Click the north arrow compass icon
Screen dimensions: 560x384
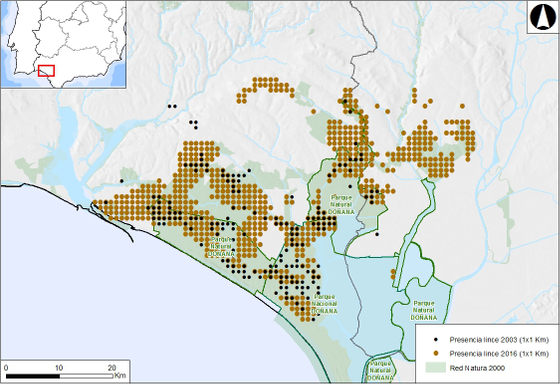click(x=543, y=17)
